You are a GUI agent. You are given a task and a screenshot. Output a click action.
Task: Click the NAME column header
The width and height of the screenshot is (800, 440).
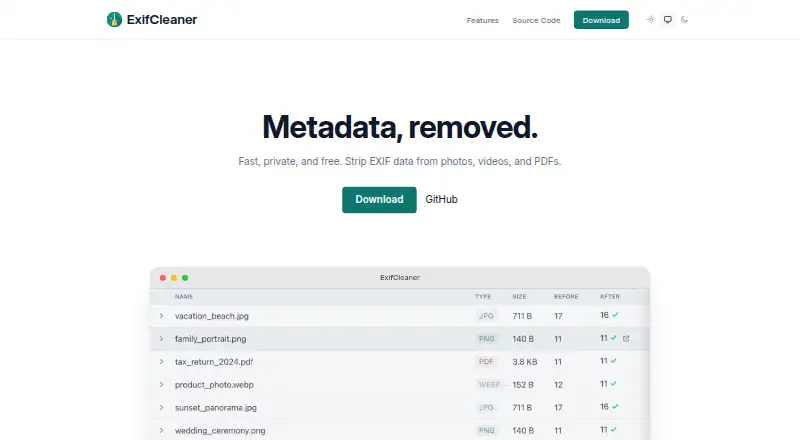click(184, 297)
